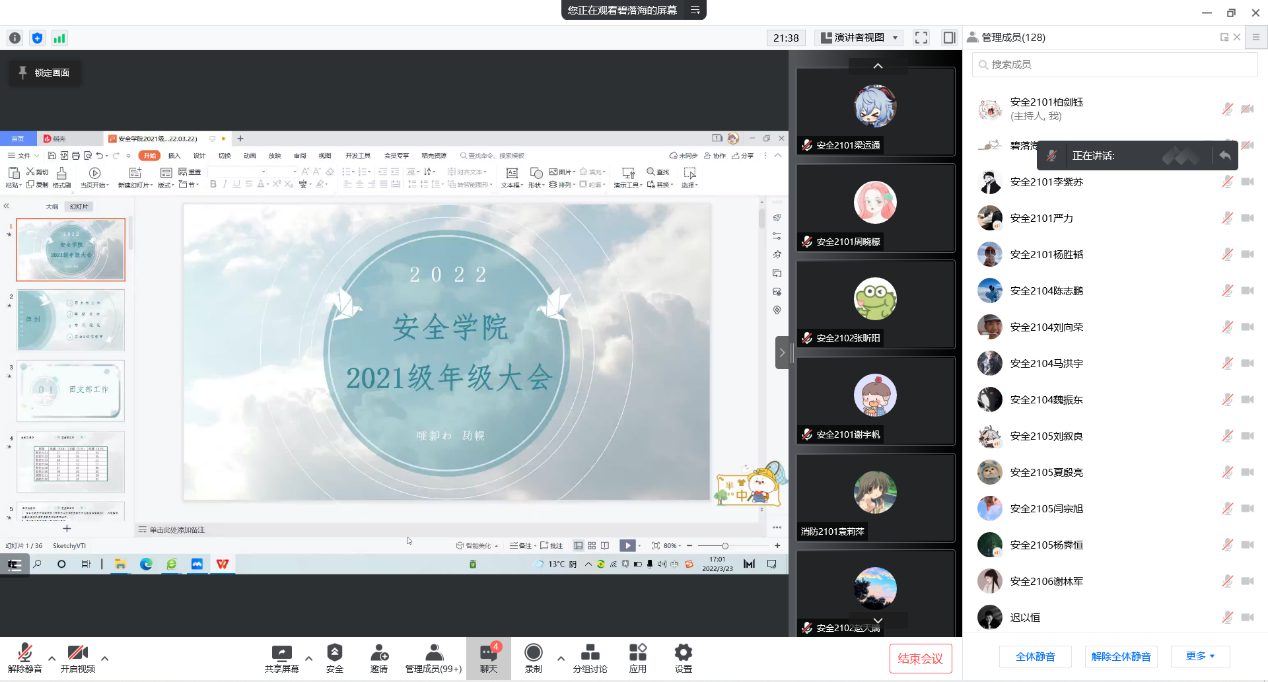Screen dimensions: 1268x682
Task: Open meeting 设置 settings gear
Action: pos(683,653)
